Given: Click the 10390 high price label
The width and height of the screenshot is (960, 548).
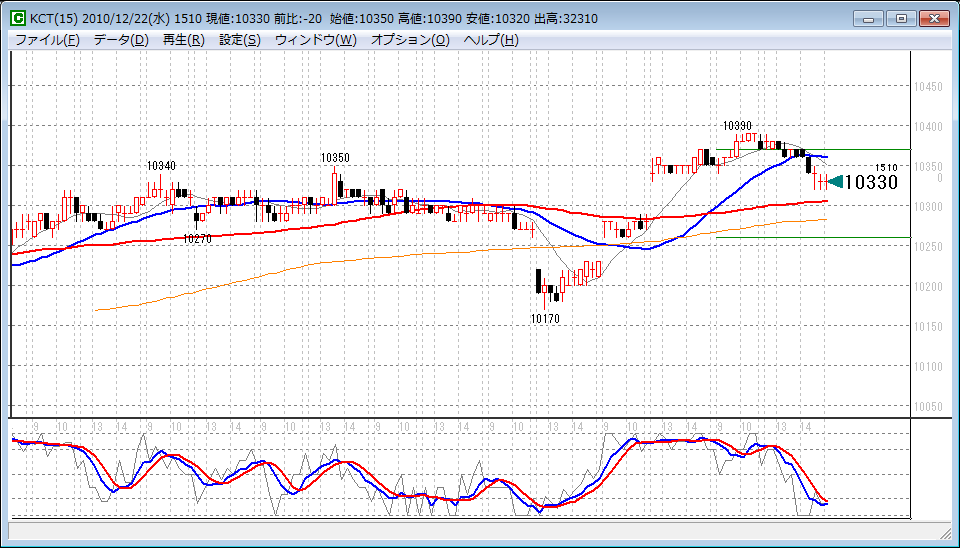Looking at the screenshot, I should [737, 126].
